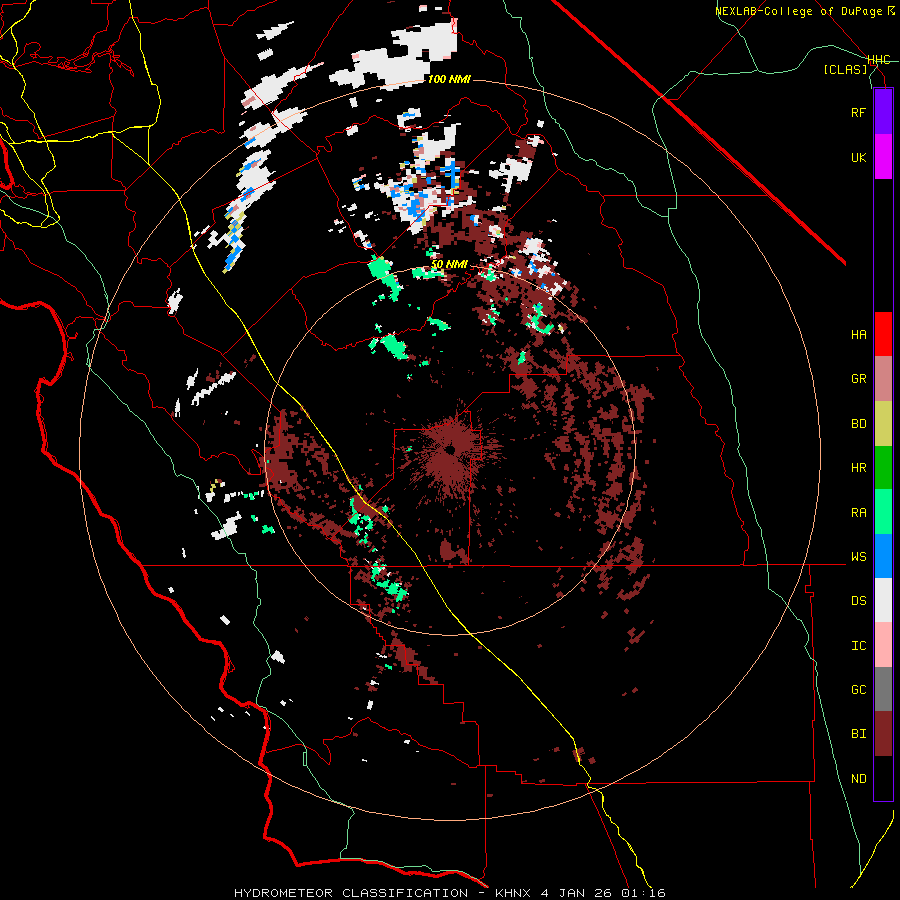Screen dimensions: 900x900
Task: Click the DS white legend swatch
Action: click(883, 600)
